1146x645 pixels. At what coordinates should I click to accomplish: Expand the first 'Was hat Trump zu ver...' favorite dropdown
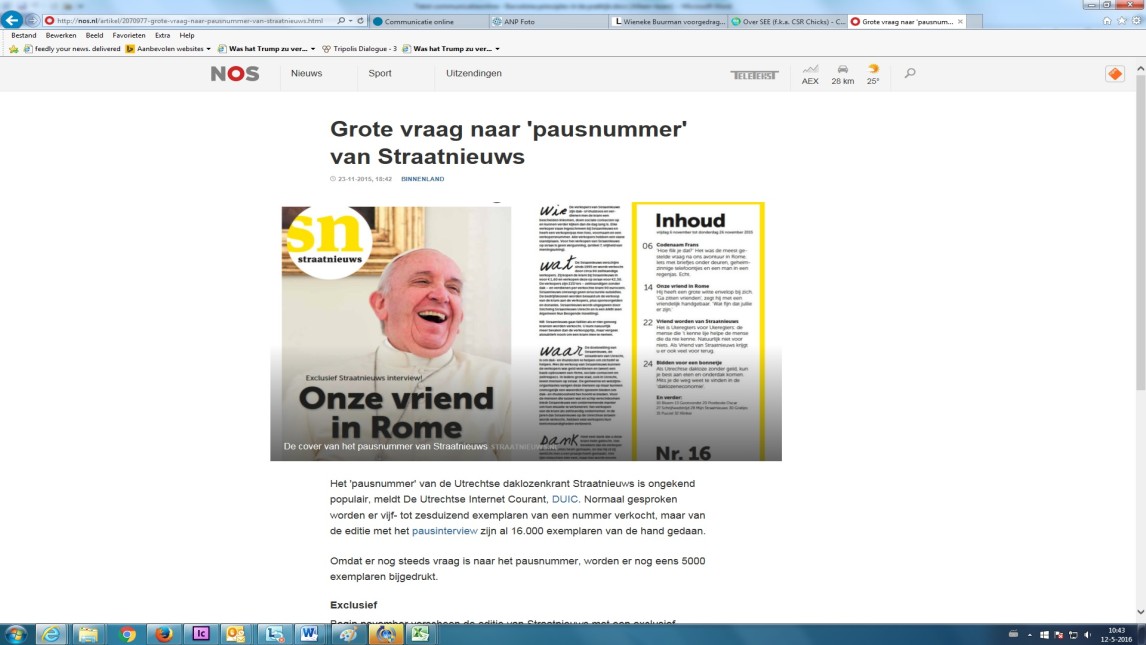(313, 49)
